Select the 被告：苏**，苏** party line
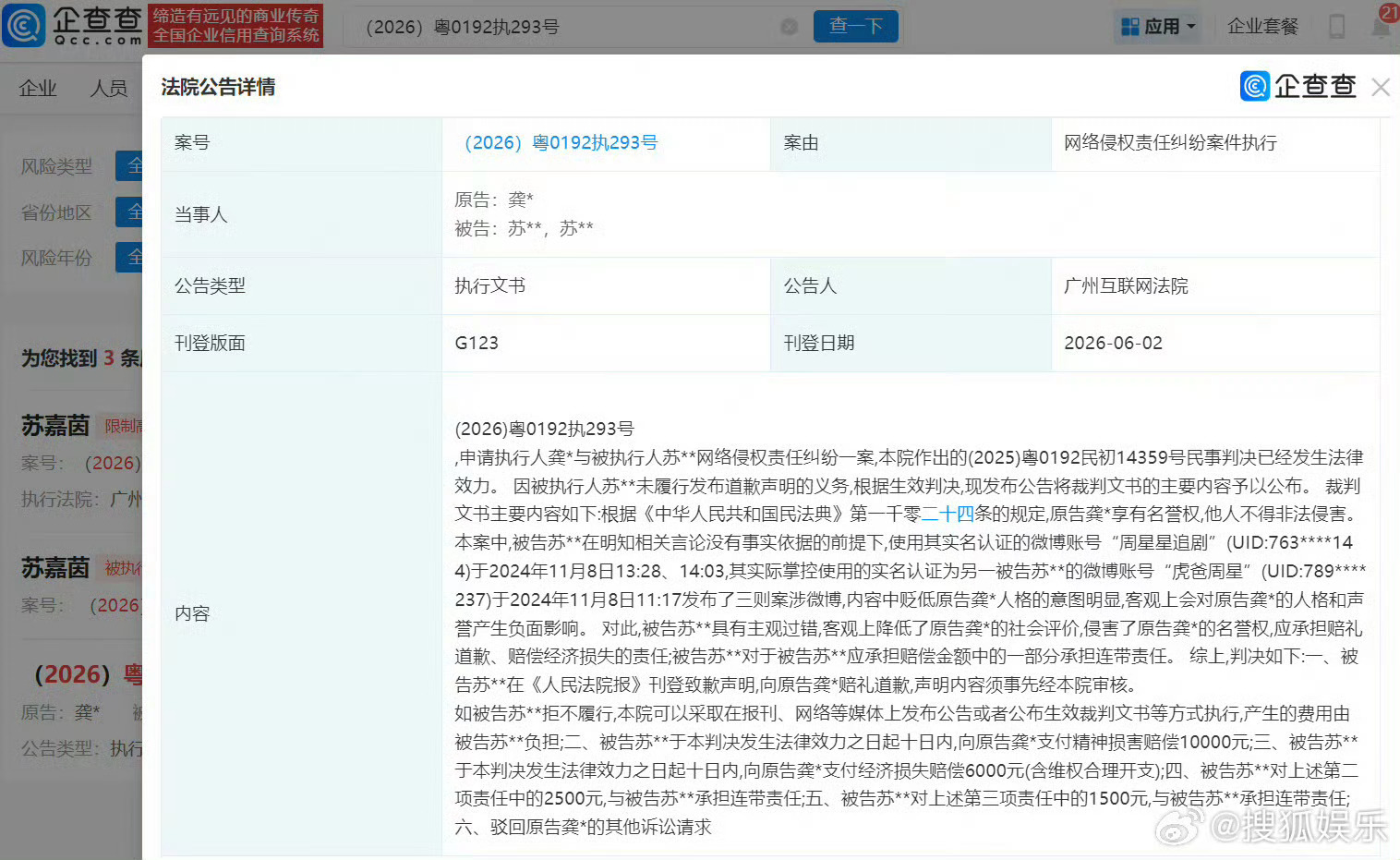1400x860 pixels. [x=524, y=228]
